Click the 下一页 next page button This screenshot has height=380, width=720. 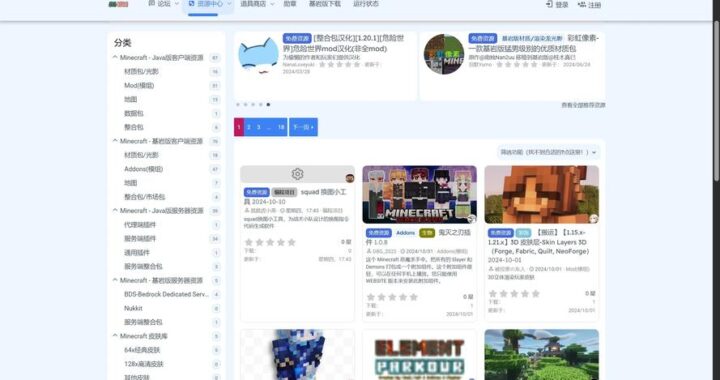[304, 127]
